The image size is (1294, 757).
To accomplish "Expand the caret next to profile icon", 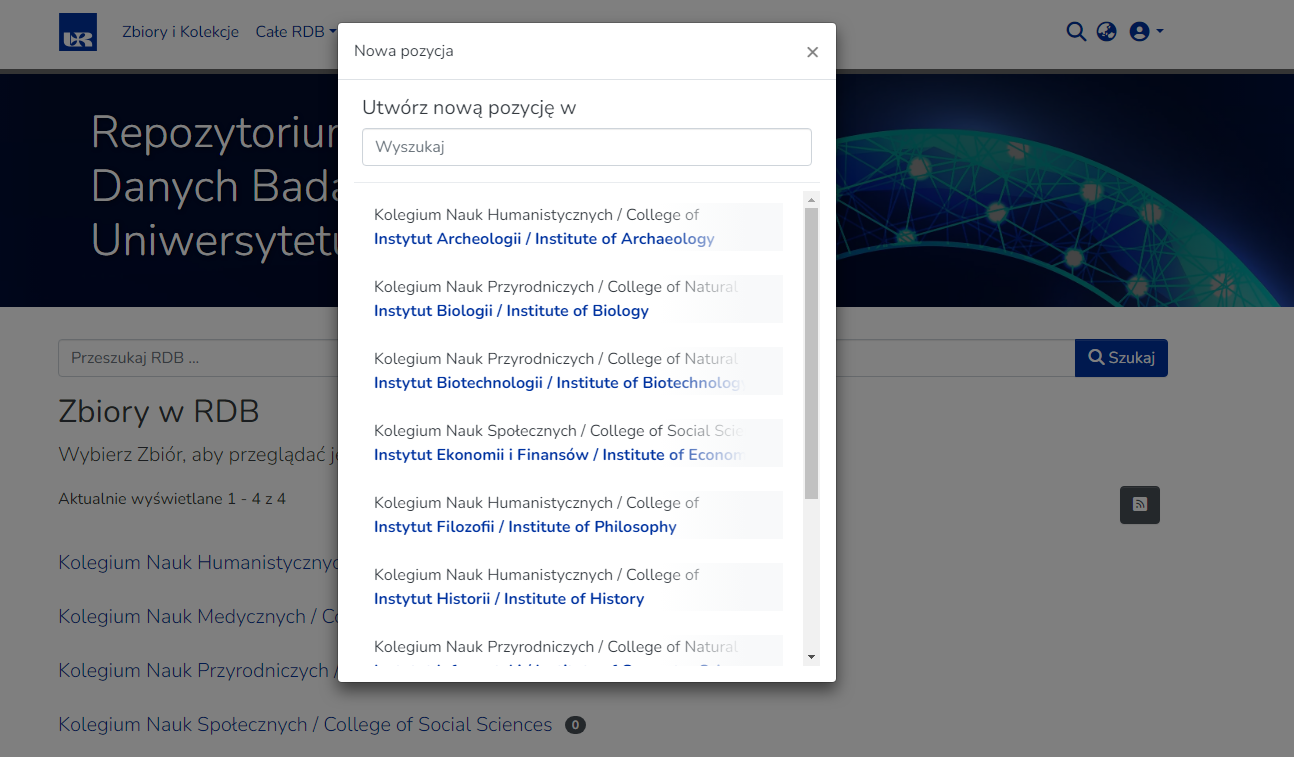I will click(x=1160, y=32).
